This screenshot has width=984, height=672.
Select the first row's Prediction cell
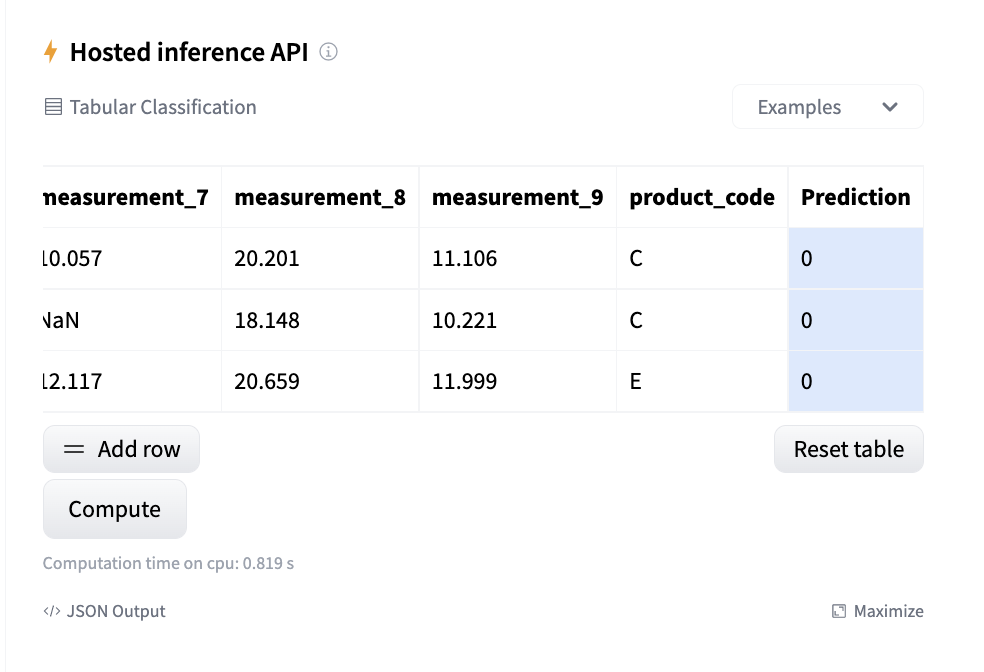[855, 259]
